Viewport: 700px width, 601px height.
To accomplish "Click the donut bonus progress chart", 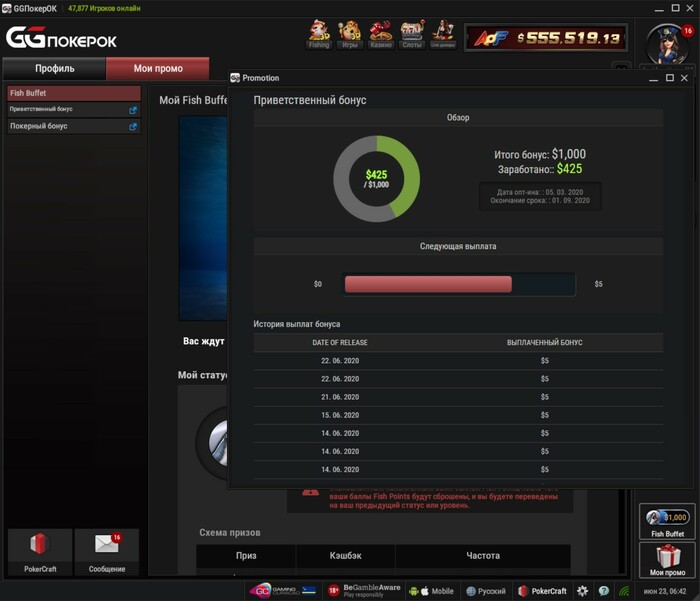I will 376,179.
